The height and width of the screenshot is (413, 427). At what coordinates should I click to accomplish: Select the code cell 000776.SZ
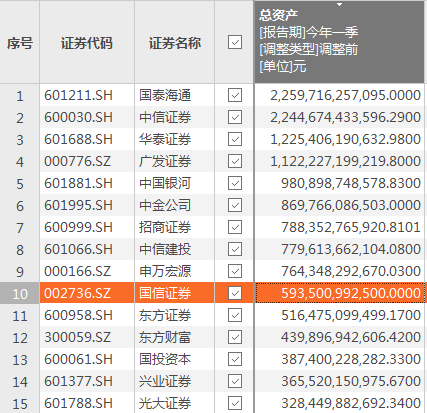pos(87,161)
